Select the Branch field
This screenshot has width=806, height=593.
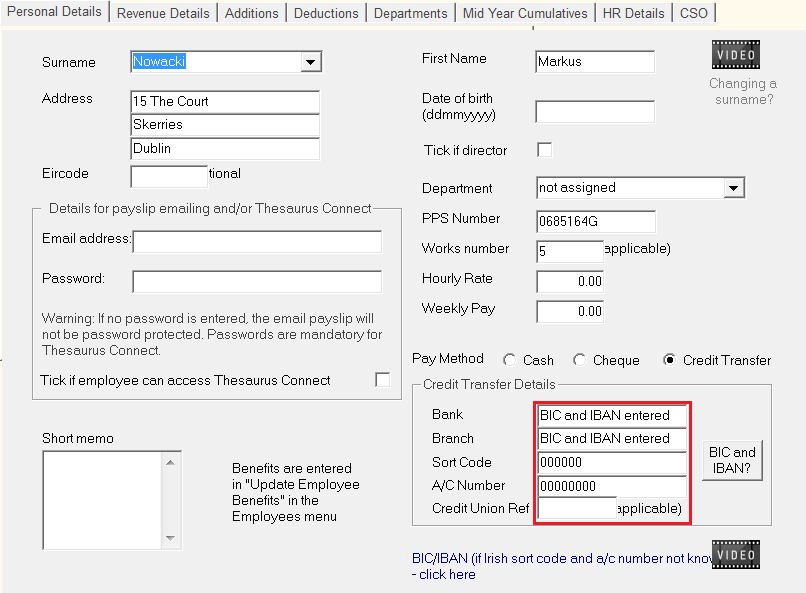coord(612,439)
